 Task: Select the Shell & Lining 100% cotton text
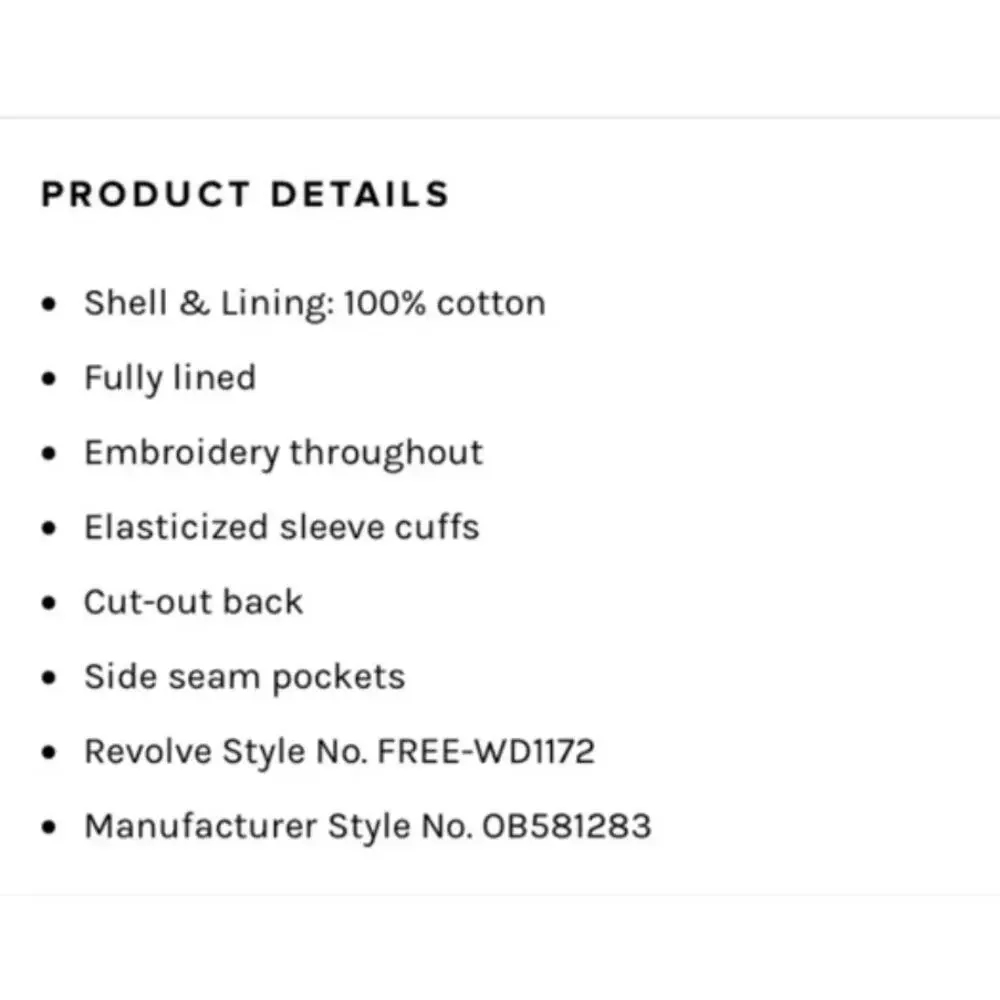click(x=315, y=303)
